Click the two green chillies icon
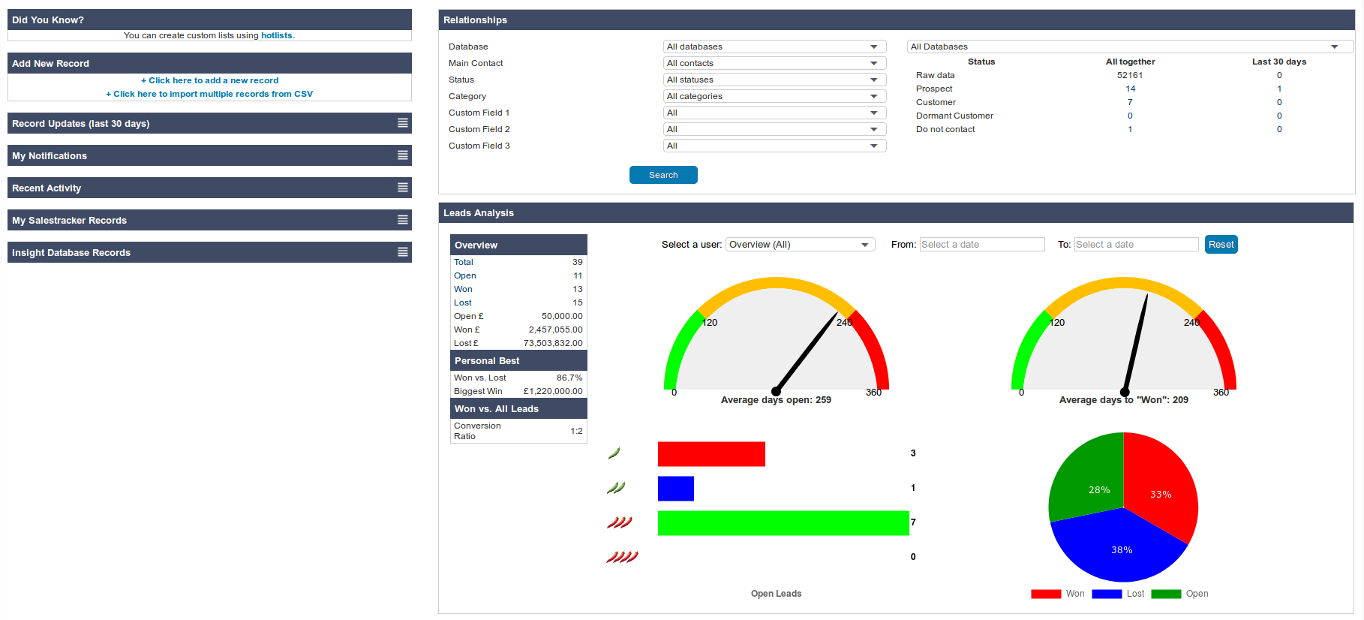Viewport: 1364px width, 620px height. 616,488
